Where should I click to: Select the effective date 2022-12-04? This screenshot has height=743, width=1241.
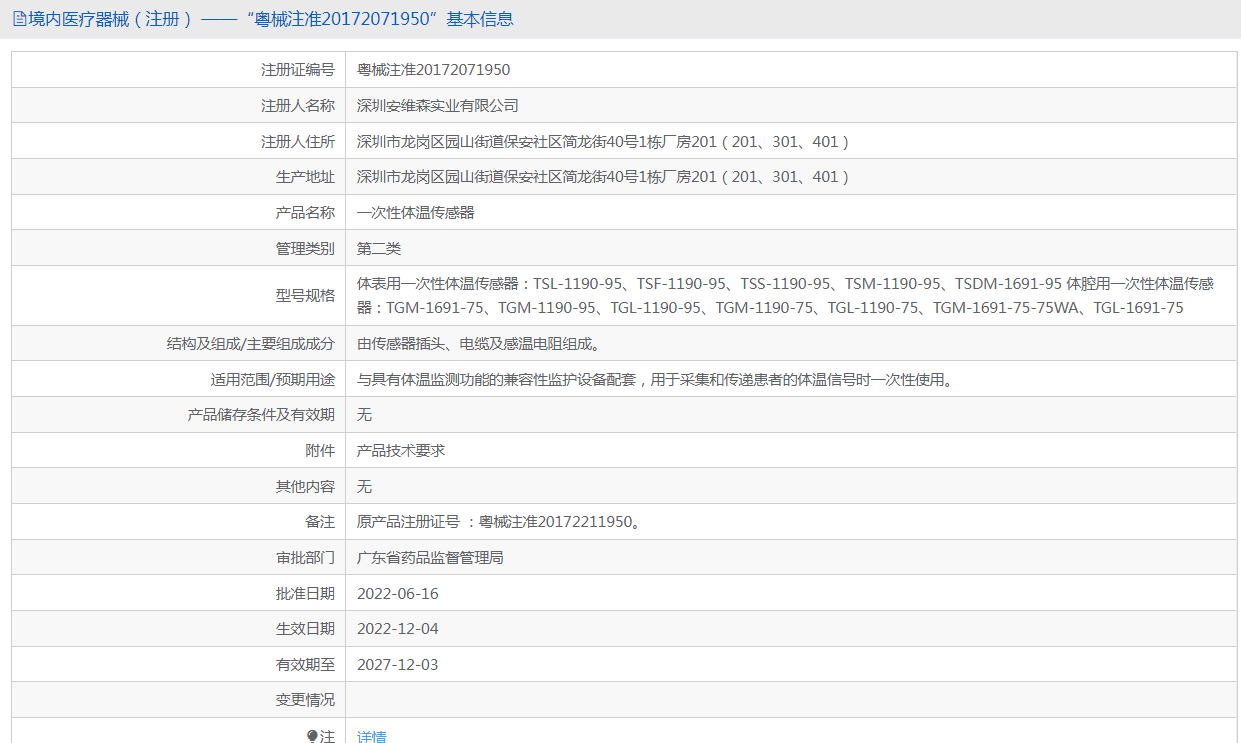(398, 629)
